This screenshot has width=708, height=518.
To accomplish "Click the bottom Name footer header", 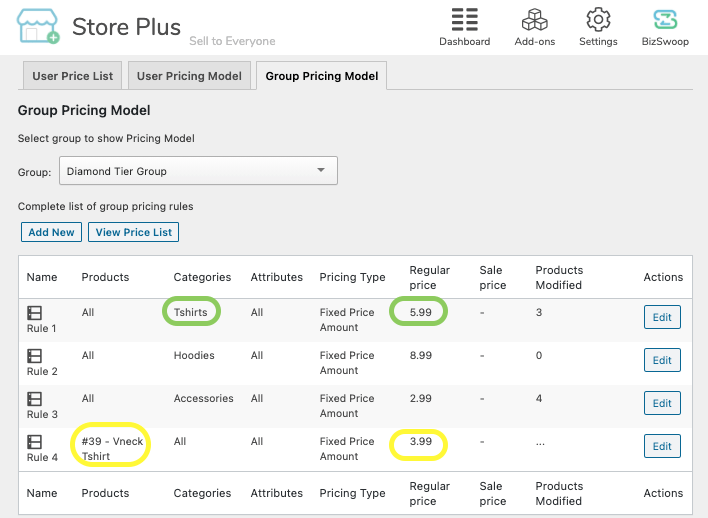I will tap(42, 493).
